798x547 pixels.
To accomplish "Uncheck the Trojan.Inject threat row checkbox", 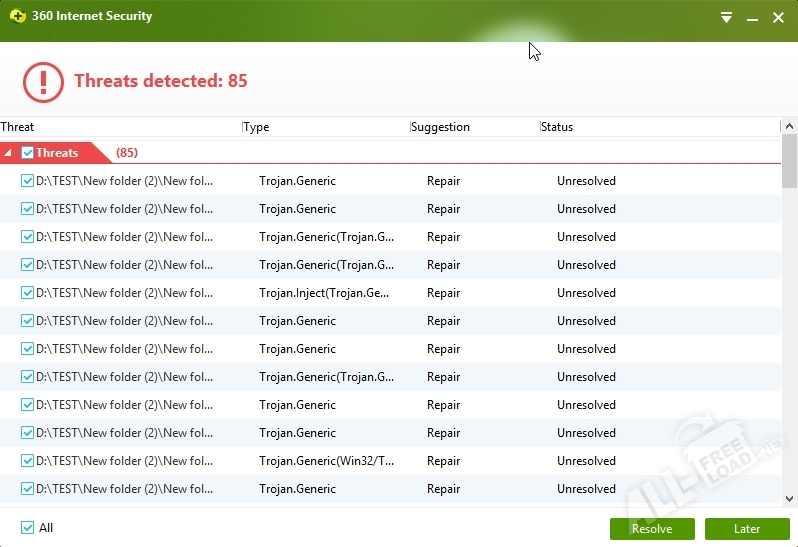I will click(27, 293).
